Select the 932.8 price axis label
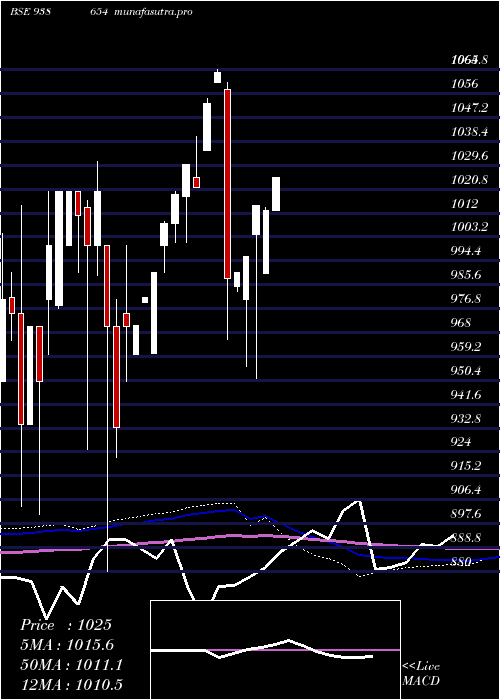 (x=466, y=418)
